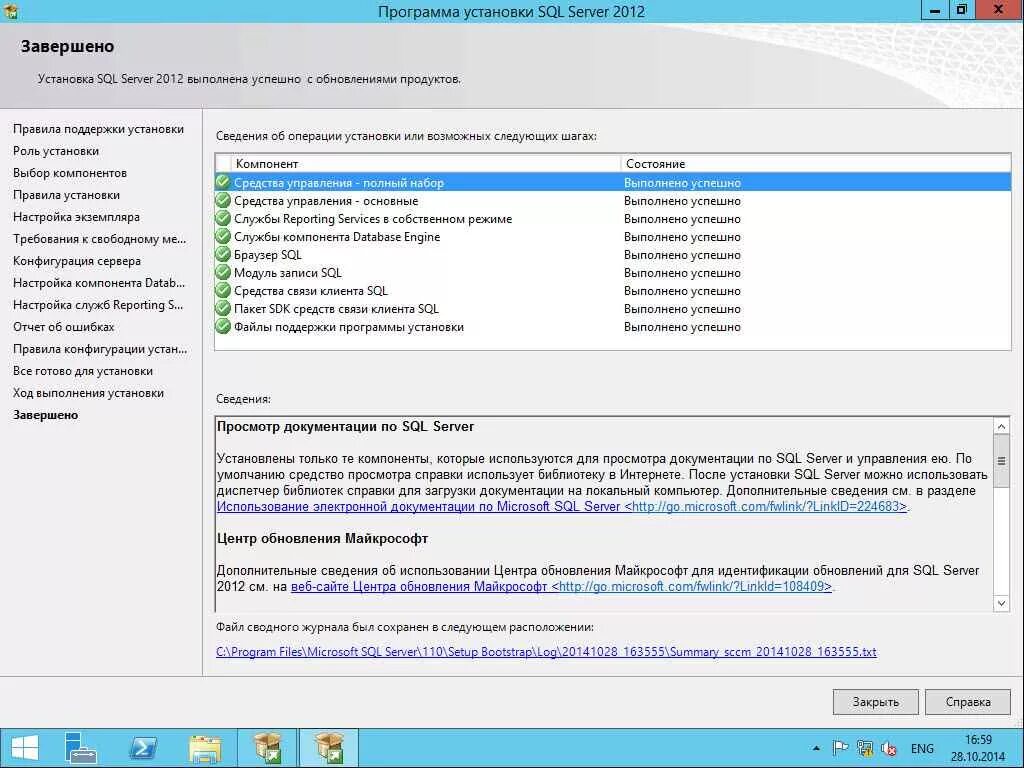
Task: Click the ENG language indicator
Action: [922, 748]
